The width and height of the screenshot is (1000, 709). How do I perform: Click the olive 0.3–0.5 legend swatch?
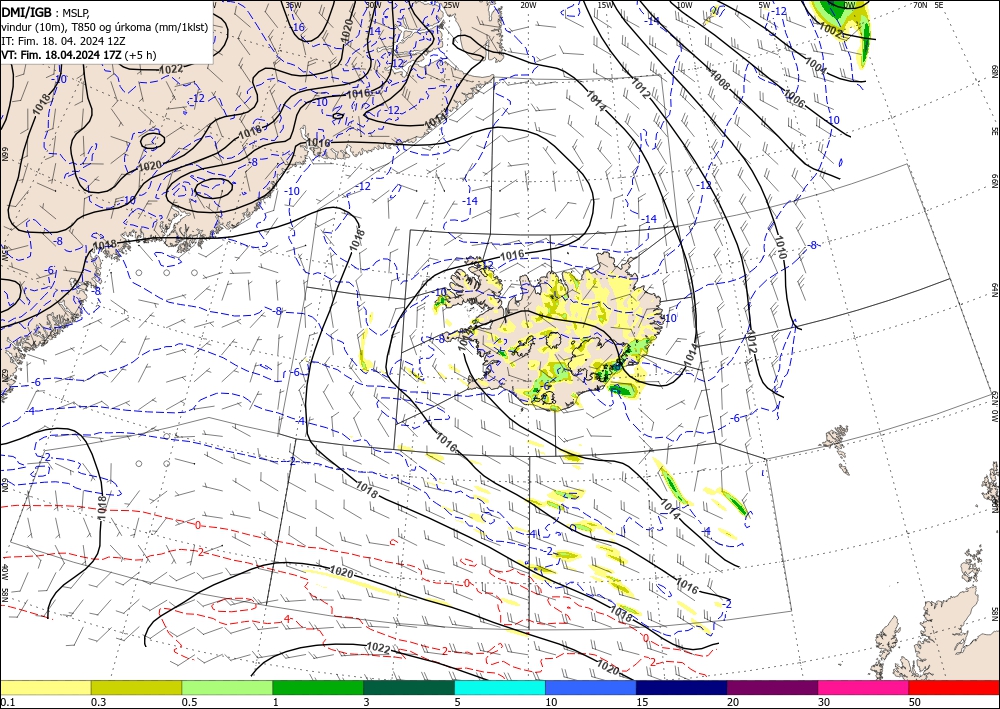pyautogui.click(x=136, y=687)
